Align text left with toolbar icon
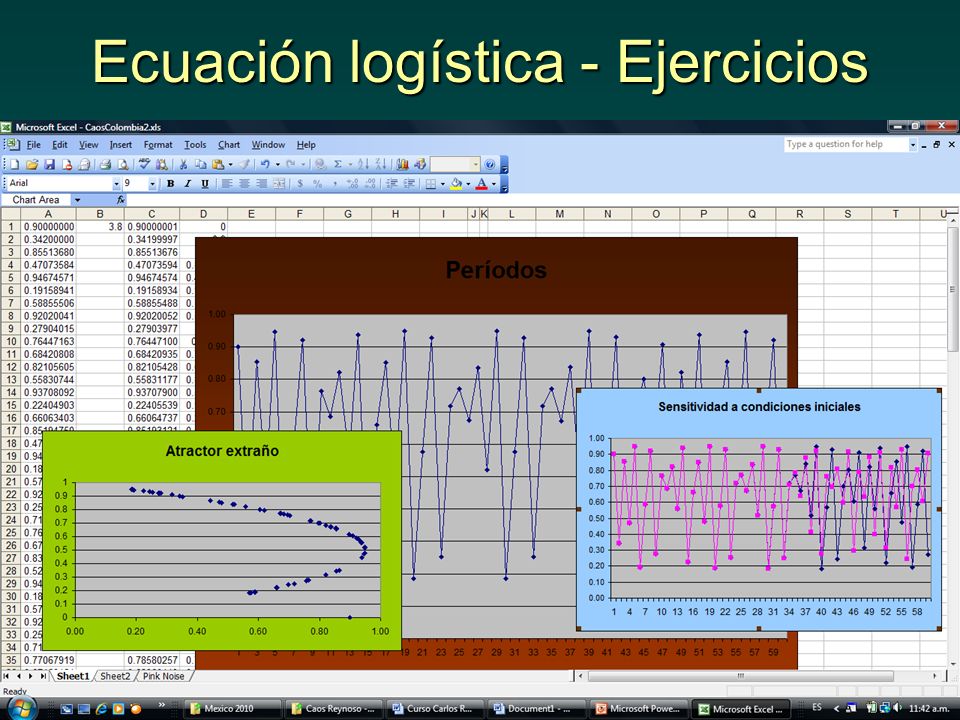Image resolution: width=960 pixels, height=720 pixels. pos(227,183)
